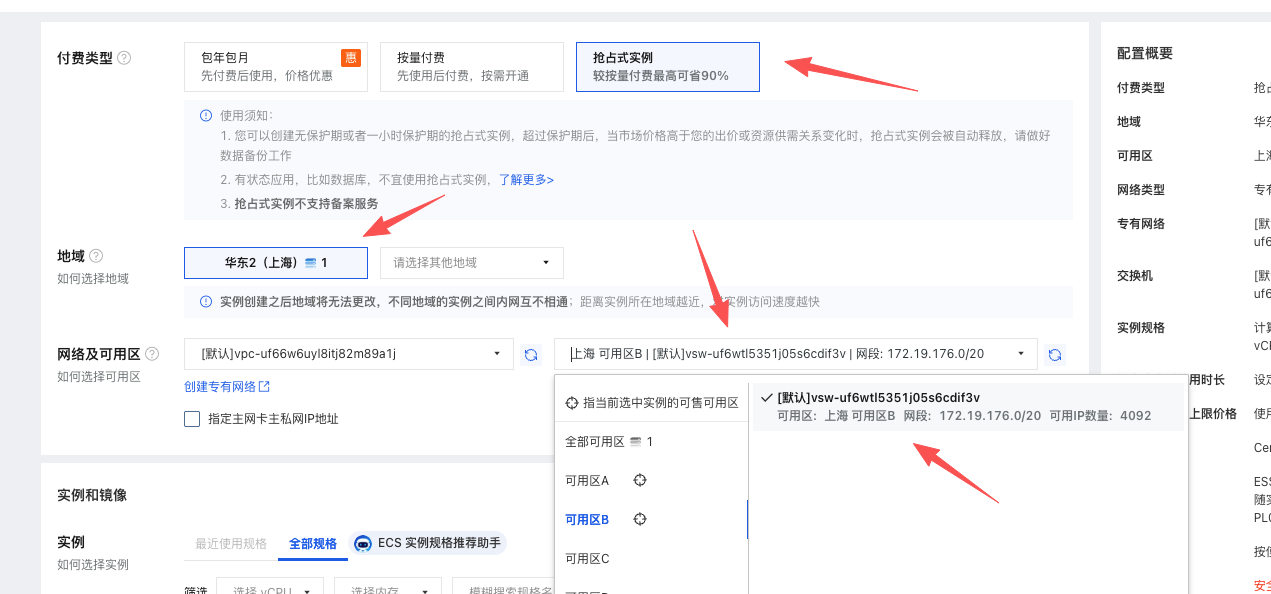The height and width of the screenshot is (594, 1271).
Task: Enable 指定主网卡主私网IP地址 checkbox
Action: click(192, 419)
